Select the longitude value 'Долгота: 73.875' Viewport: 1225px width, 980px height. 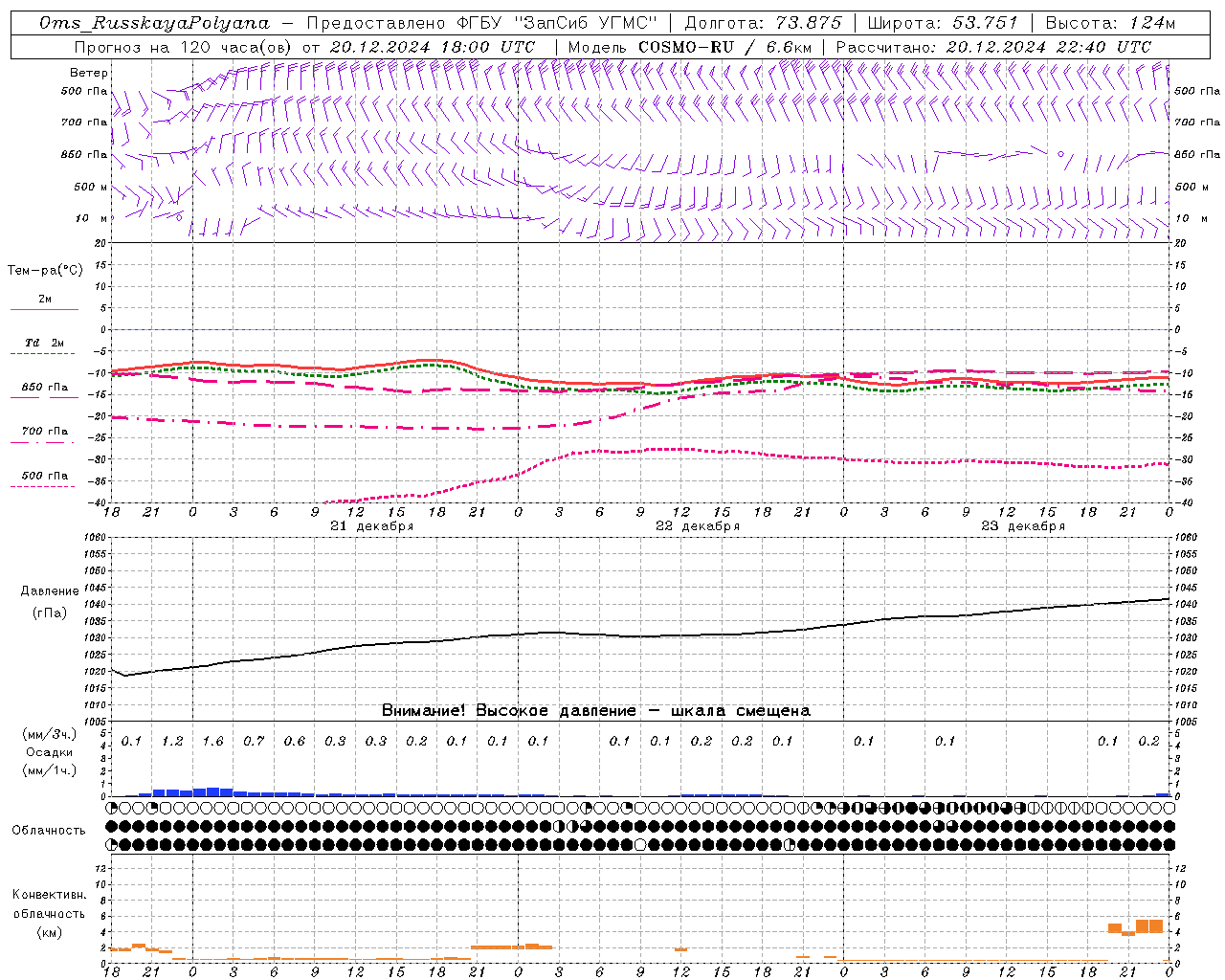[763, 23]
